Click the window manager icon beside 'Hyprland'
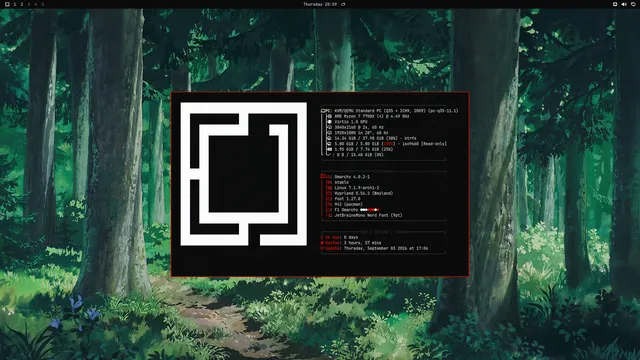 pyautogui.click(x=329, y=193)
